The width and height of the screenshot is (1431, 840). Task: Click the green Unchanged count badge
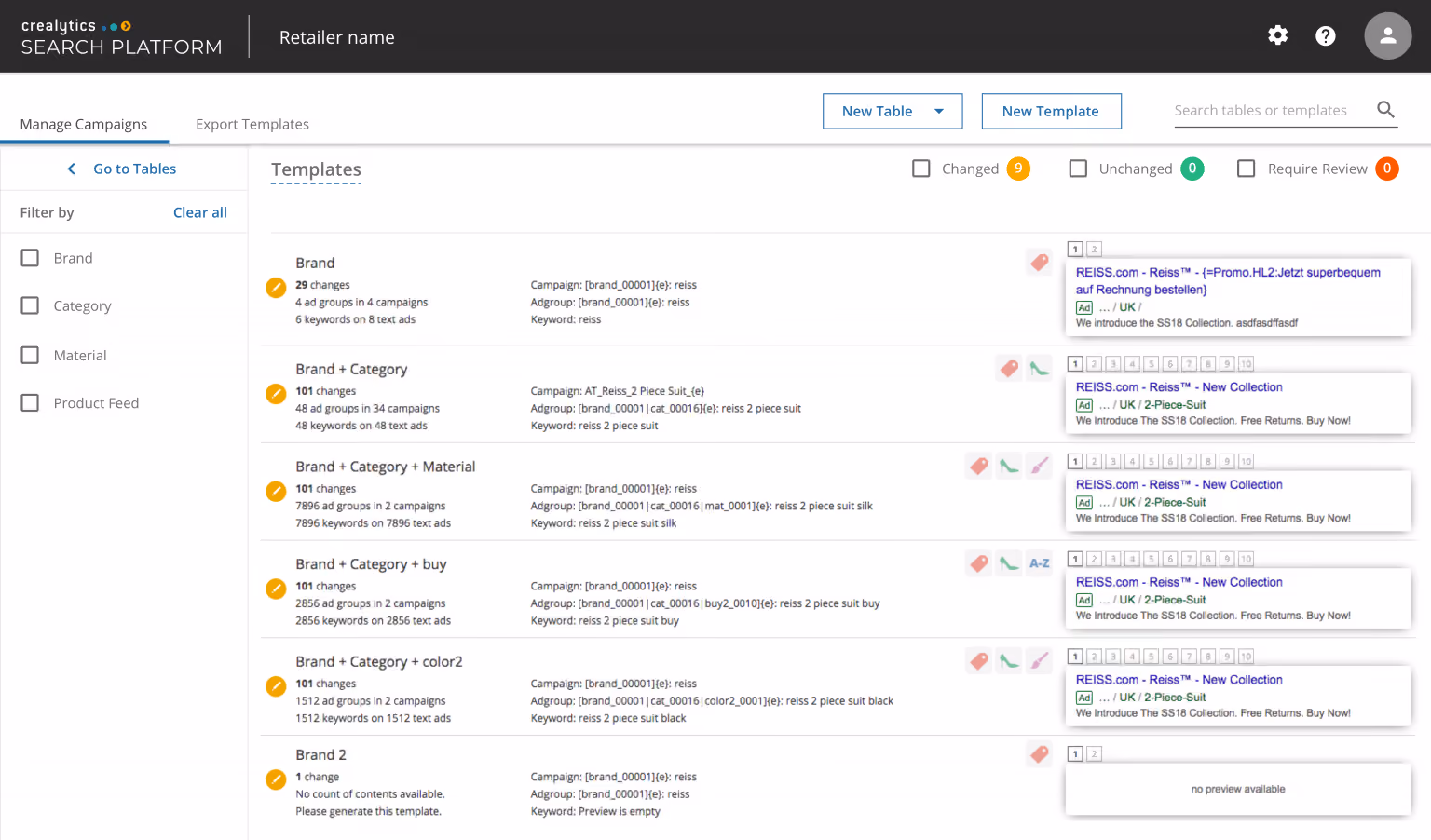1192,169
